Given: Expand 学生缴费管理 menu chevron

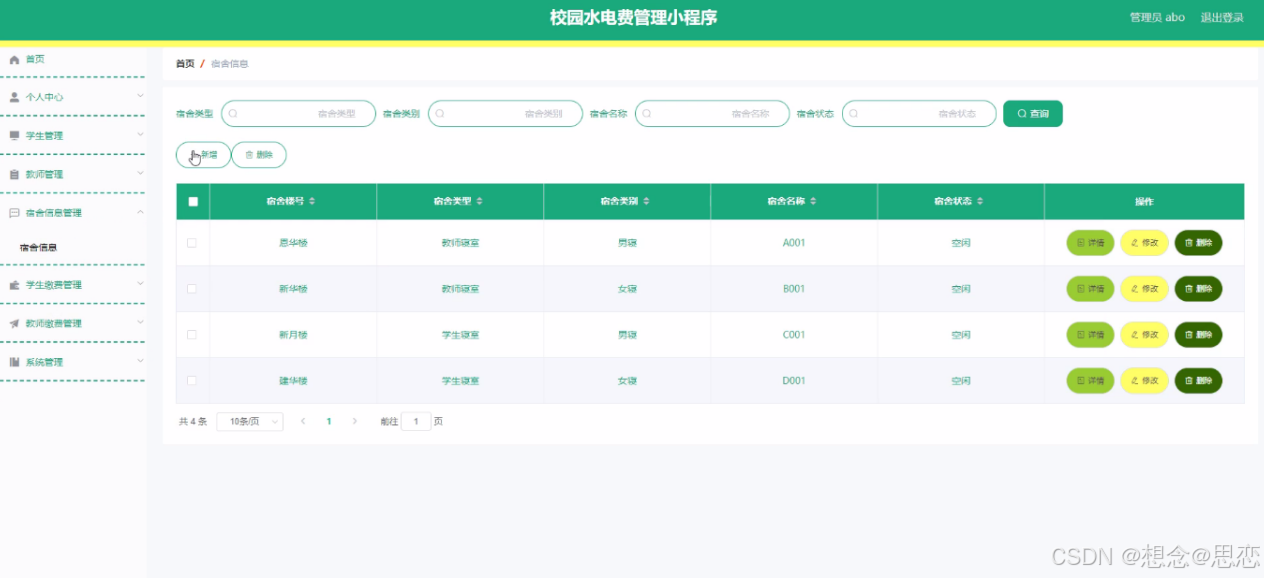Looking at the screenshot, I should (x=140, y=284).
